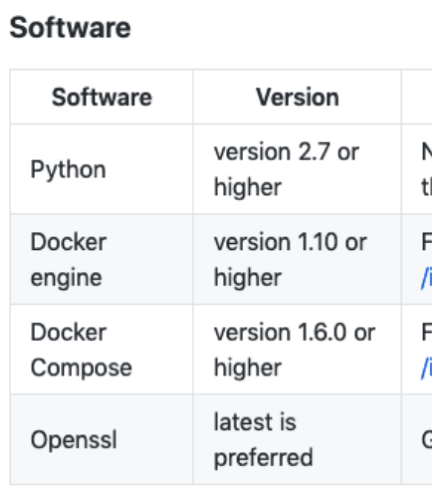Image resolution: width=432 pixels, height=500 pixels.
Task: Click the word engine under Docker
Action: 66,278
